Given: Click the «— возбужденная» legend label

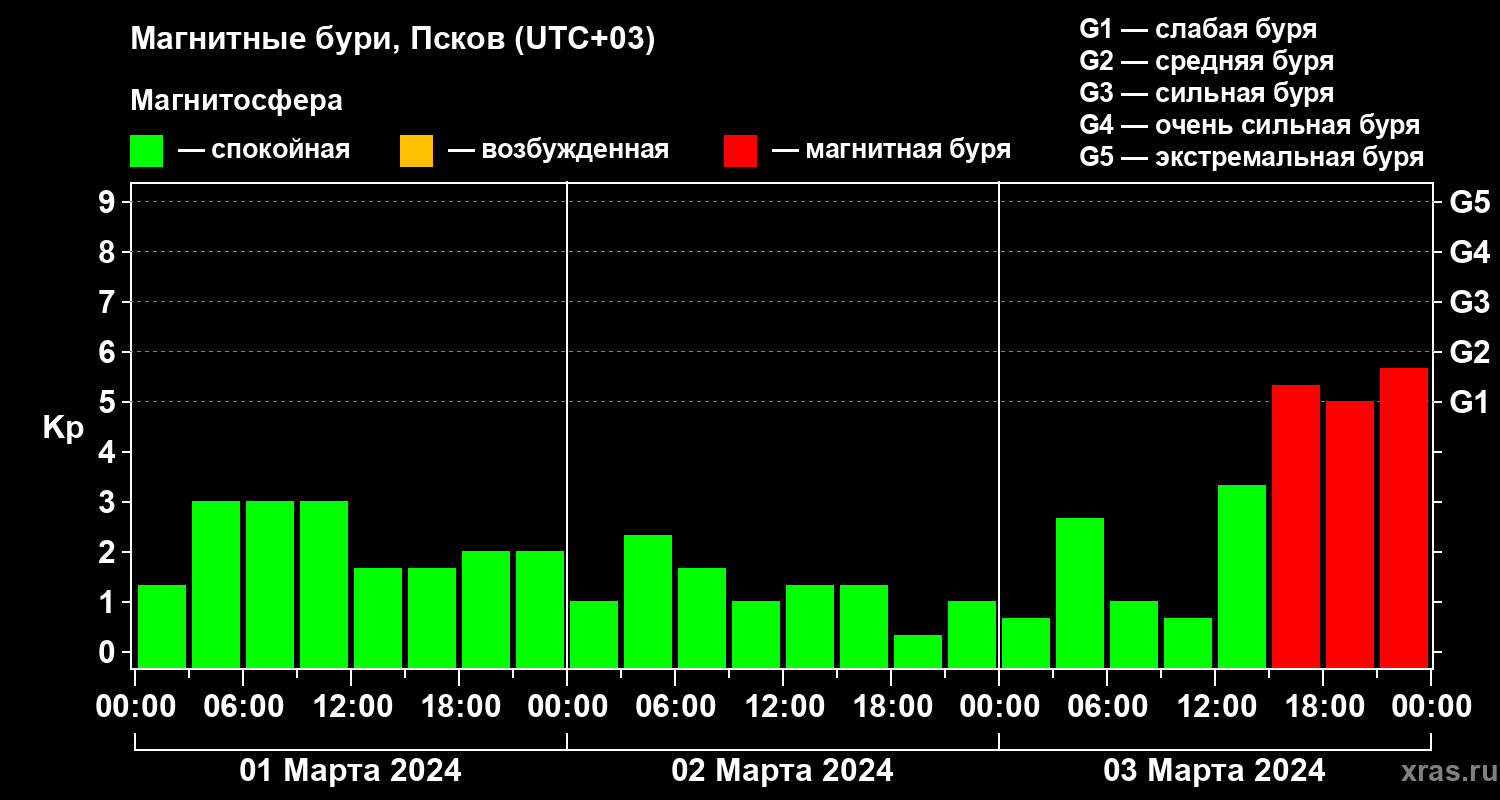Looking at the screenshot, I should pyautogui.click(x=558, y=150).
